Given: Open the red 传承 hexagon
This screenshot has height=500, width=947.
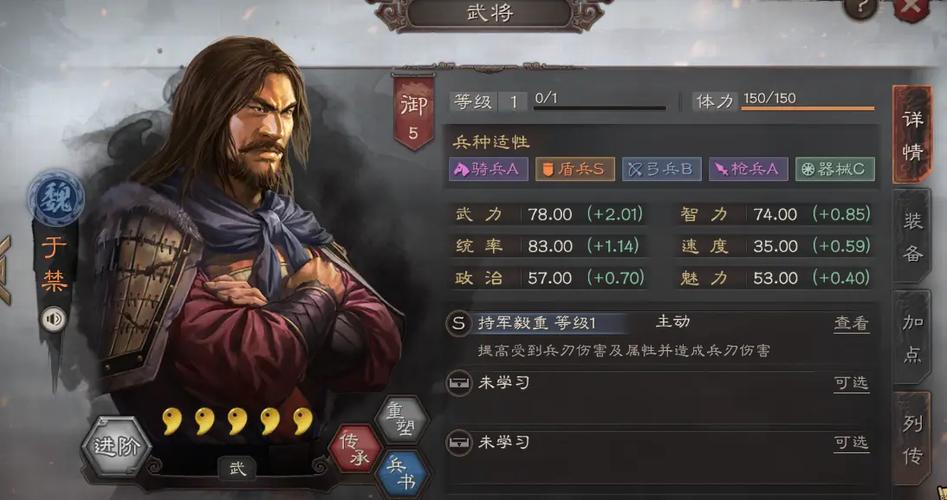Looking at the screenshot, I should pos(355,449).
